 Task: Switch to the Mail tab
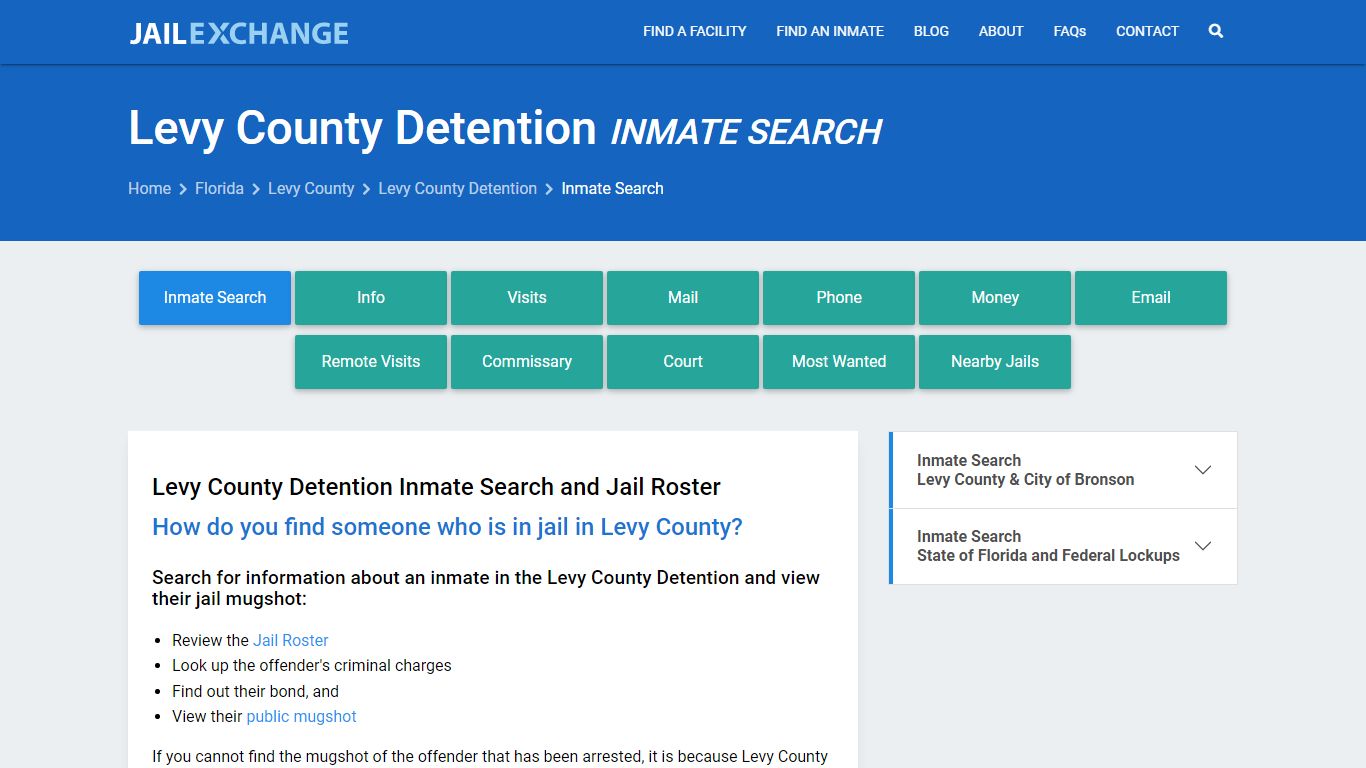(683, 298)
